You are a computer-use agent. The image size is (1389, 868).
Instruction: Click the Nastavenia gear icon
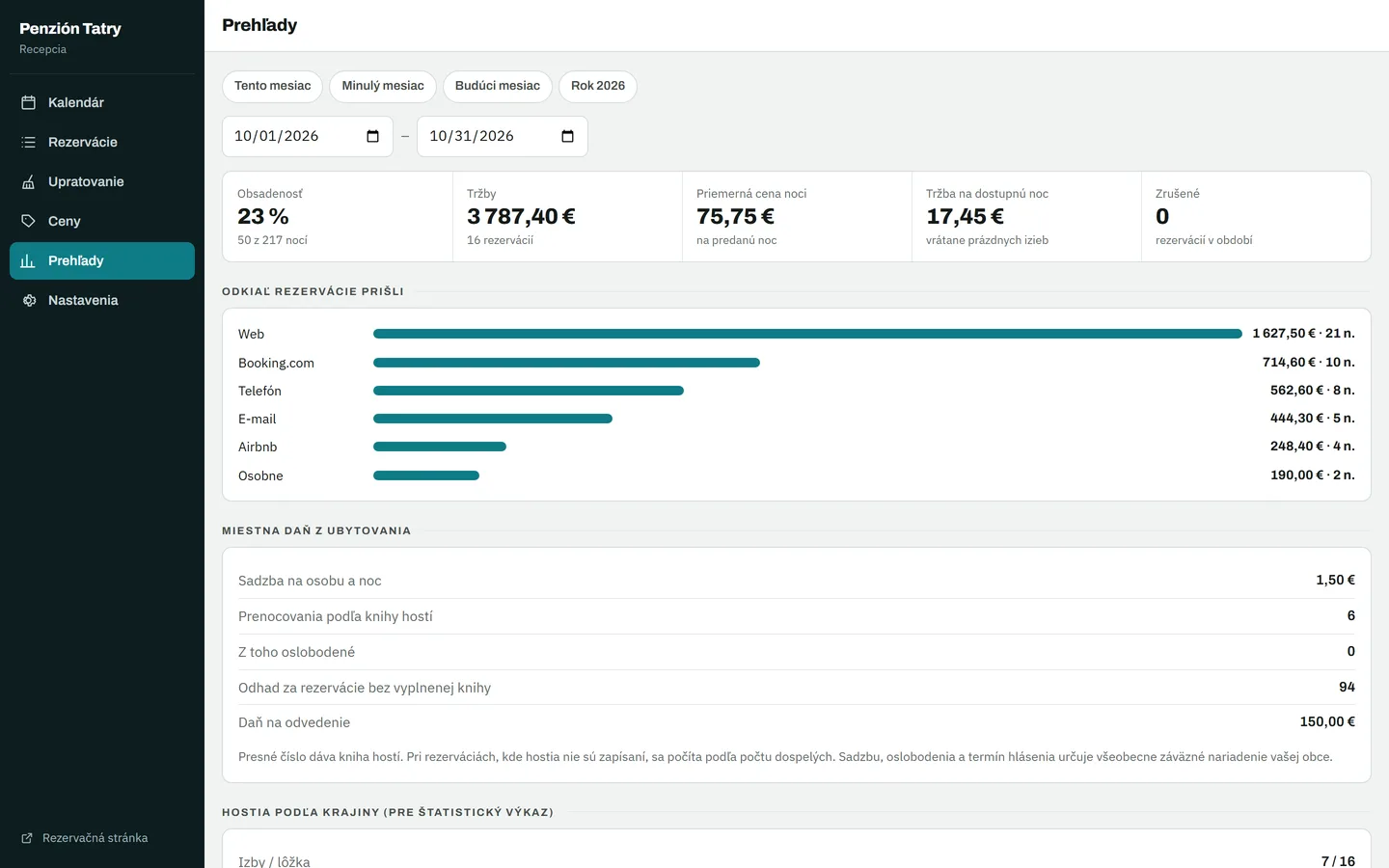[x=29, y=300]
